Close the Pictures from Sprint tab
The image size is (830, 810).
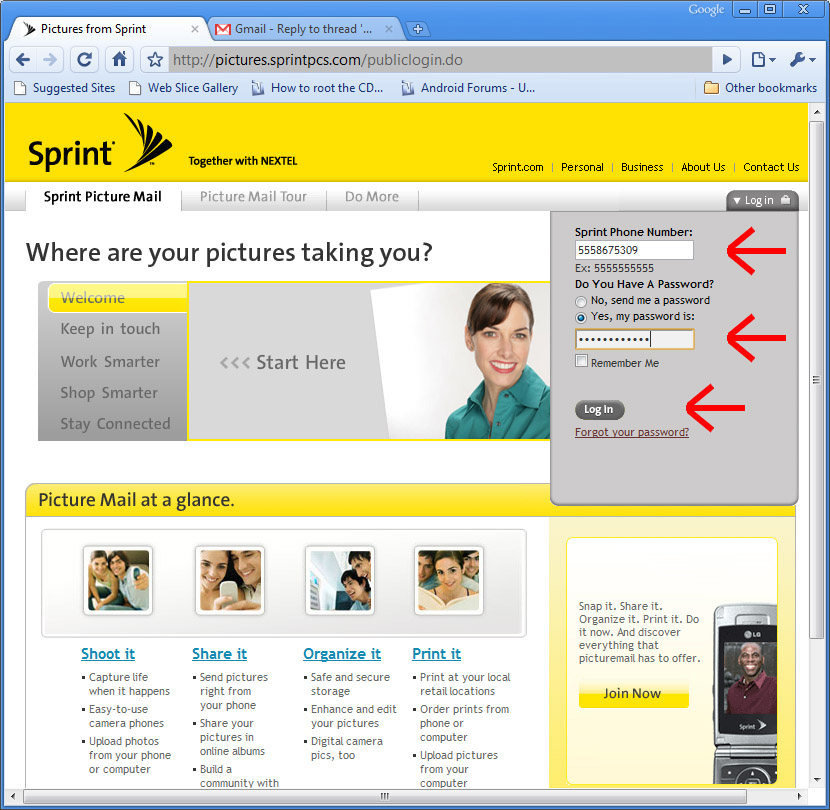(x=195, y=29)
